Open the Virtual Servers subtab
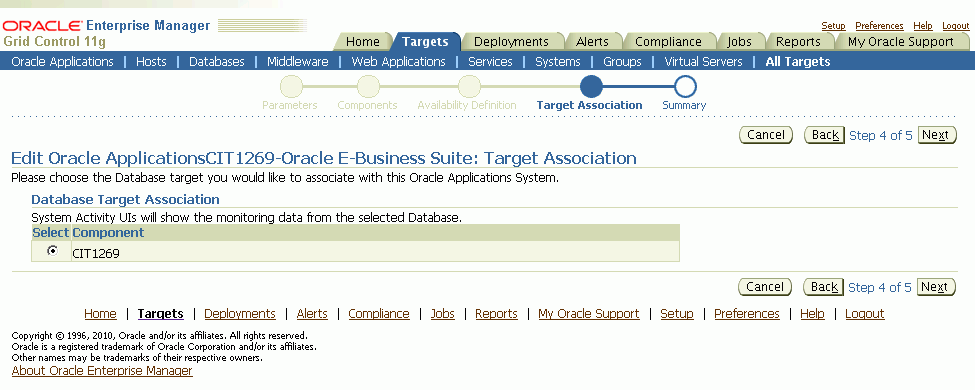975x390 pixels. [703, 62]
